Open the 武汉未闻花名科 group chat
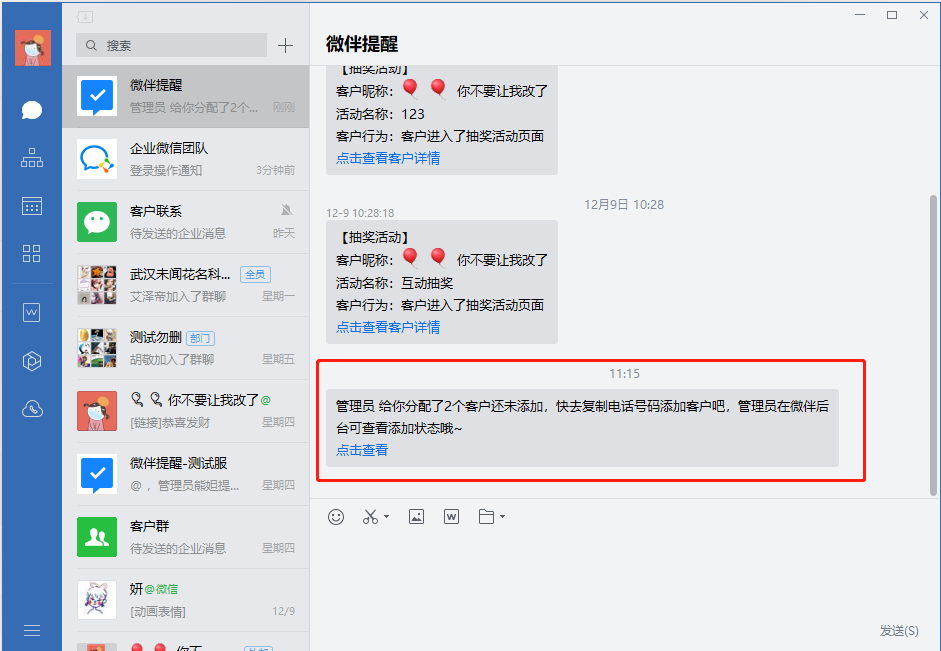 (x=186, y=286)
